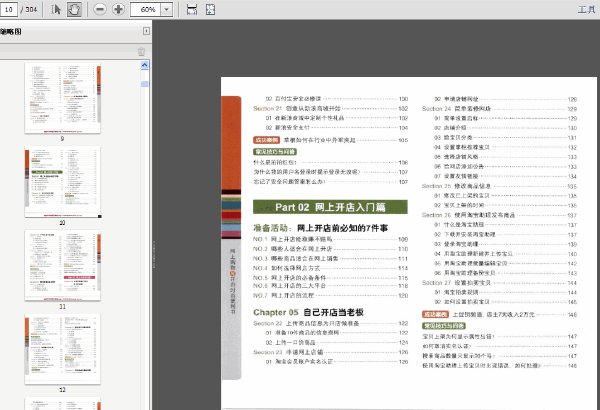Collapse the thumbnails panel with arrow button
This screenshot has height=410, width=600.
pos(146,31)
